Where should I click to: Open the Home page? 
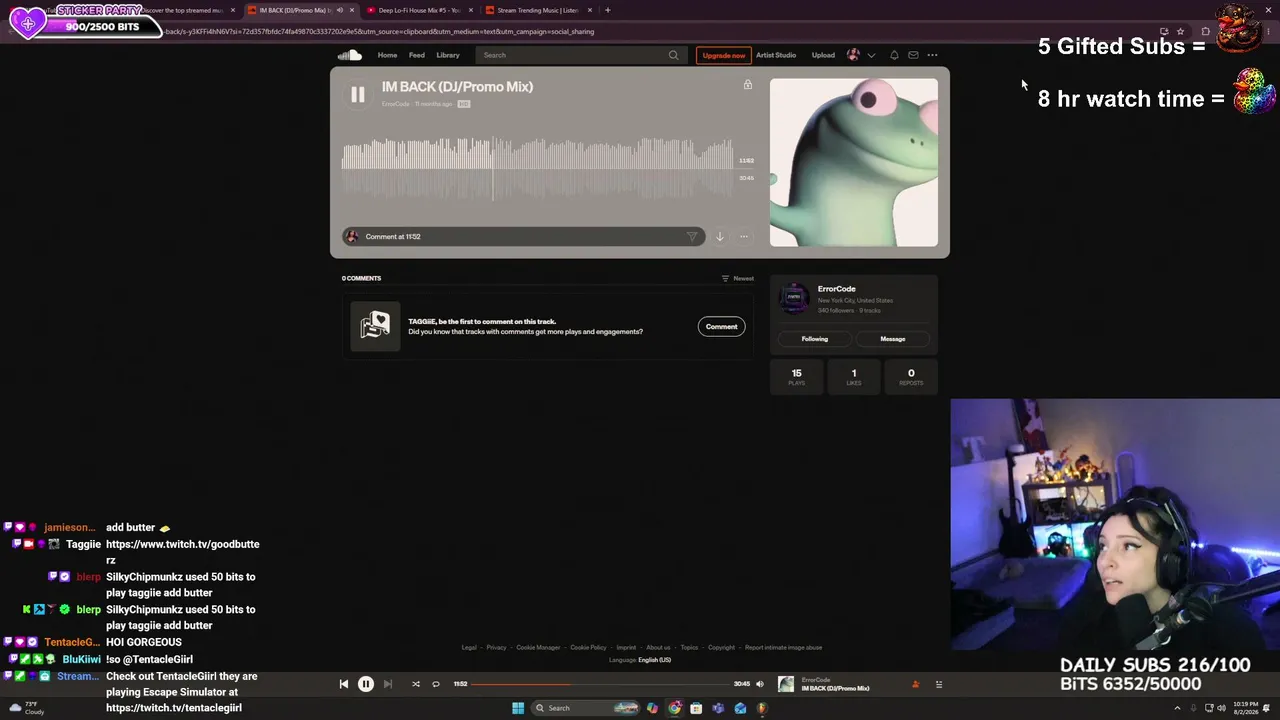tap(387, 55)
